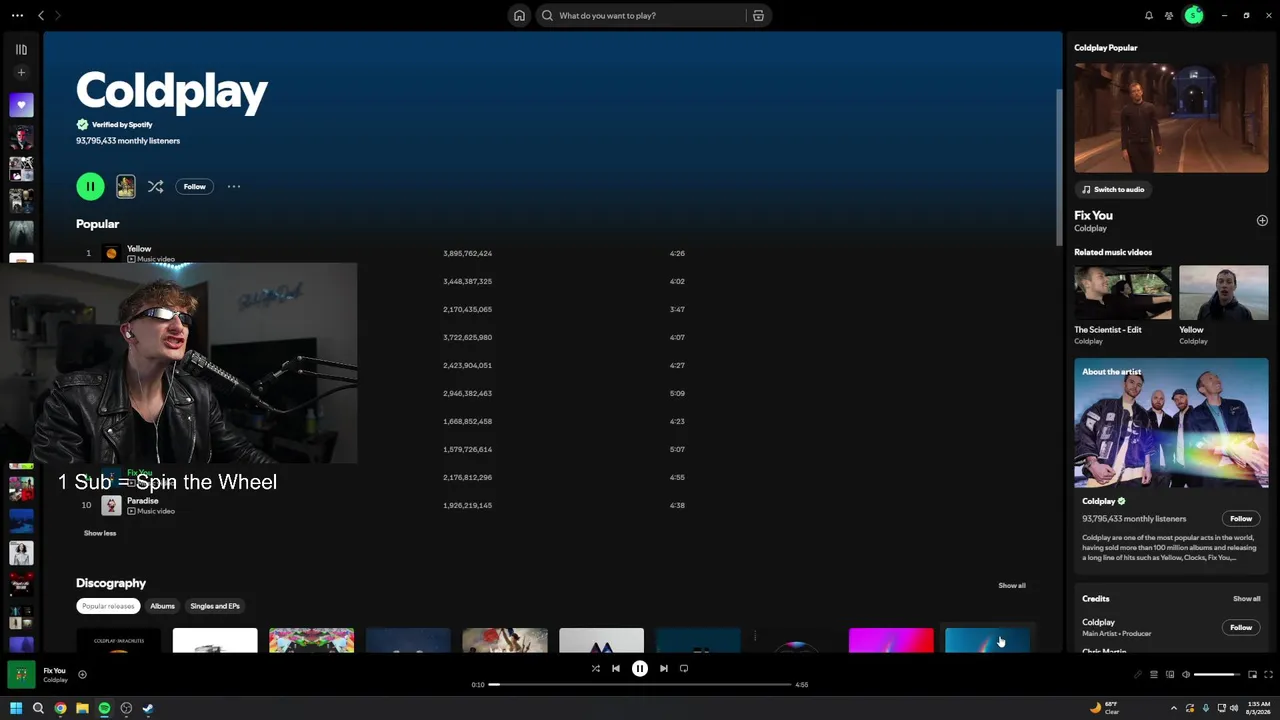Viewport: 1280px width, 720px height.
Task: Add Fix You to Liked Songs in side panel
Action: tap(1262, 221)
